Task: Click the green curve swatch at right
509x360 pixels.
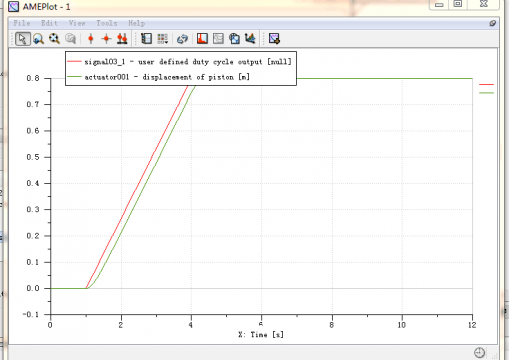Action: click(486, 93)
